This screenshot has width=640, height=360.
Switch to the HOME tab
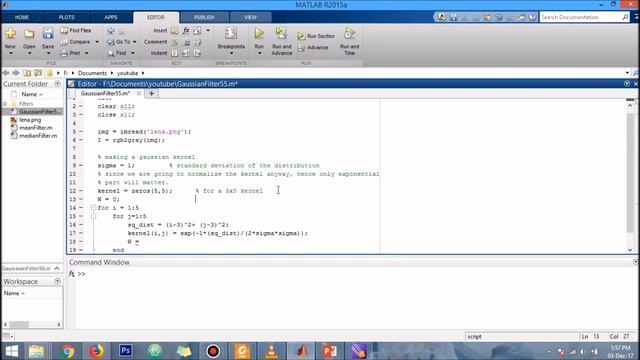(22, 17)
